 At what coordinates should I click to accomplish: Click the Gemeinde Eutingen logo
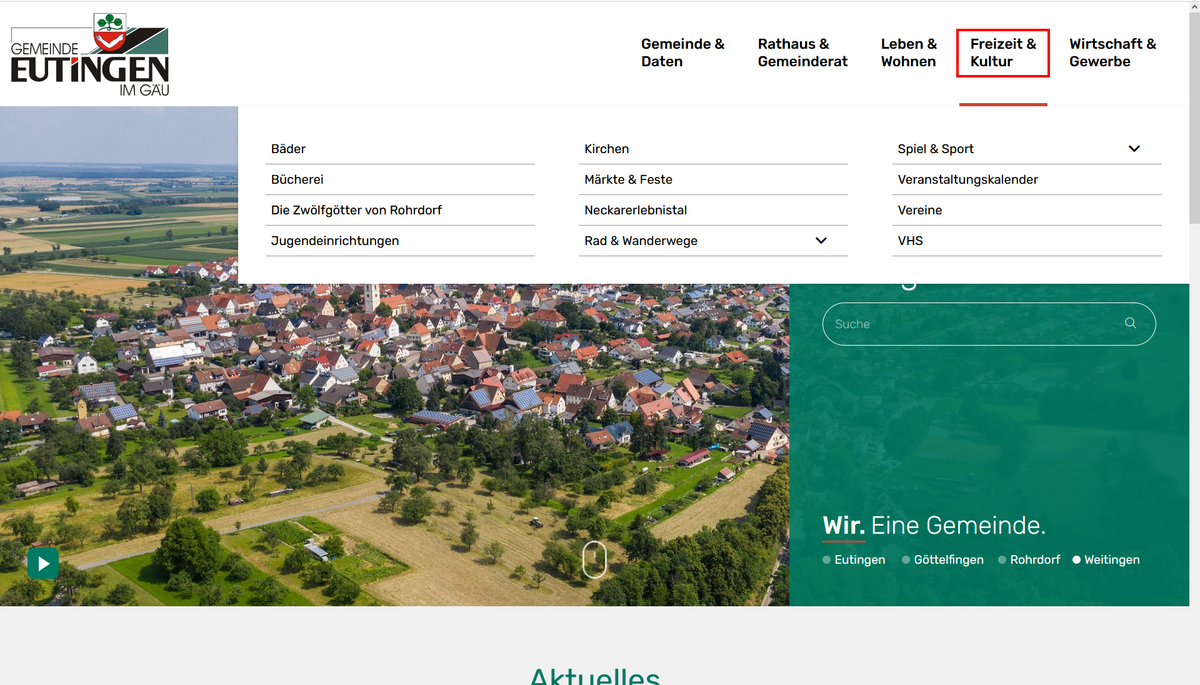point(90,55)
